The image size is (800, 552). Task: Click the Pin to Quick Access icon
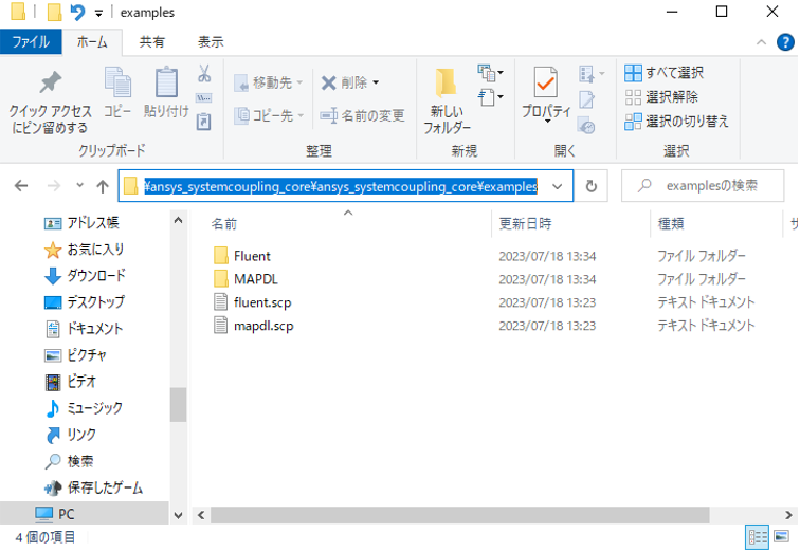(x=49, y=86)
